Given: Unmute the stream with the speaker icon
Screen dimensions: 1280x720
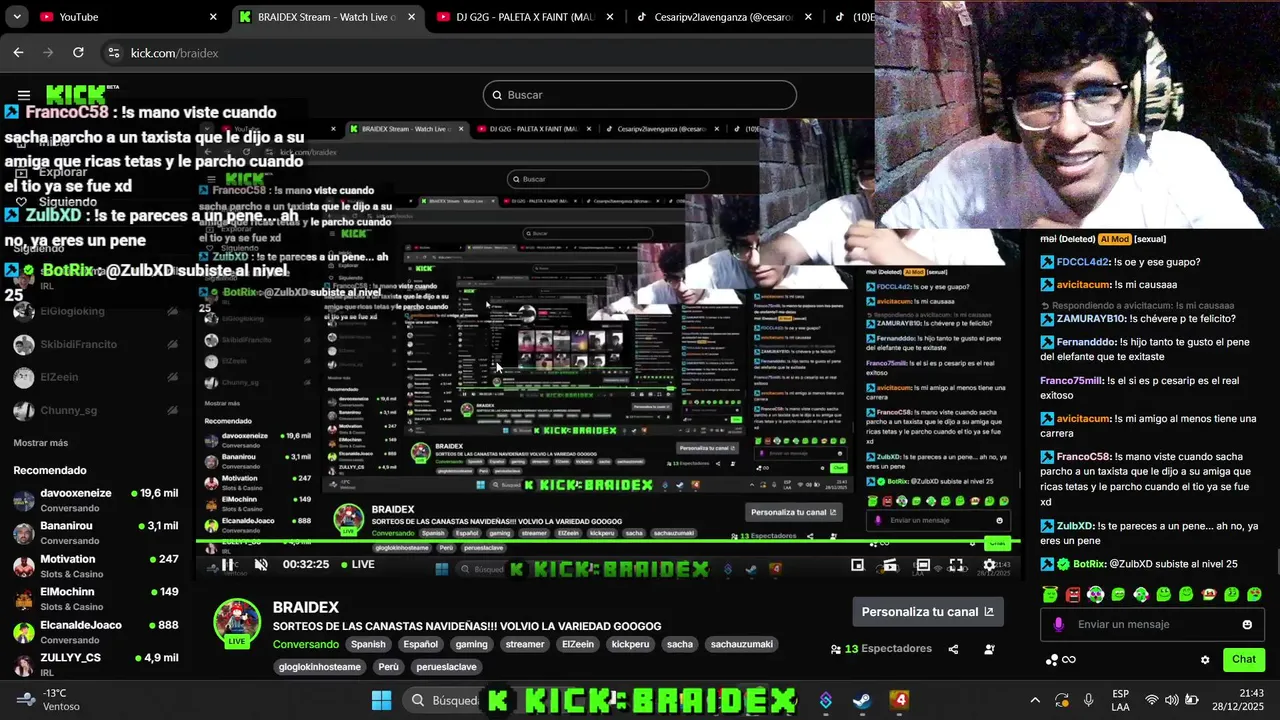Looking at the screenshot, I should (x=261, y=565).
